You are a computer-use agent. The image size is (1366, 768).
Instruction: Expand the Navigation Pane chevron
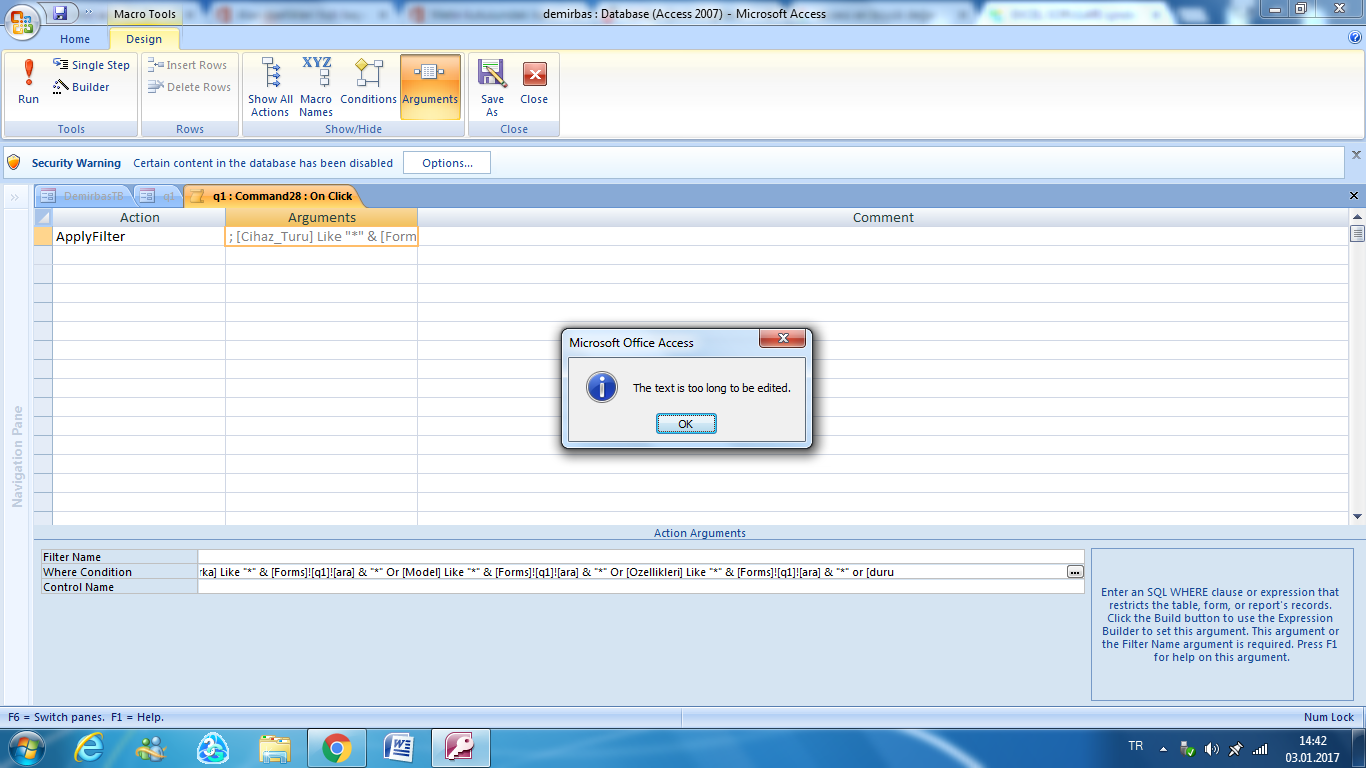click(15, 197)
